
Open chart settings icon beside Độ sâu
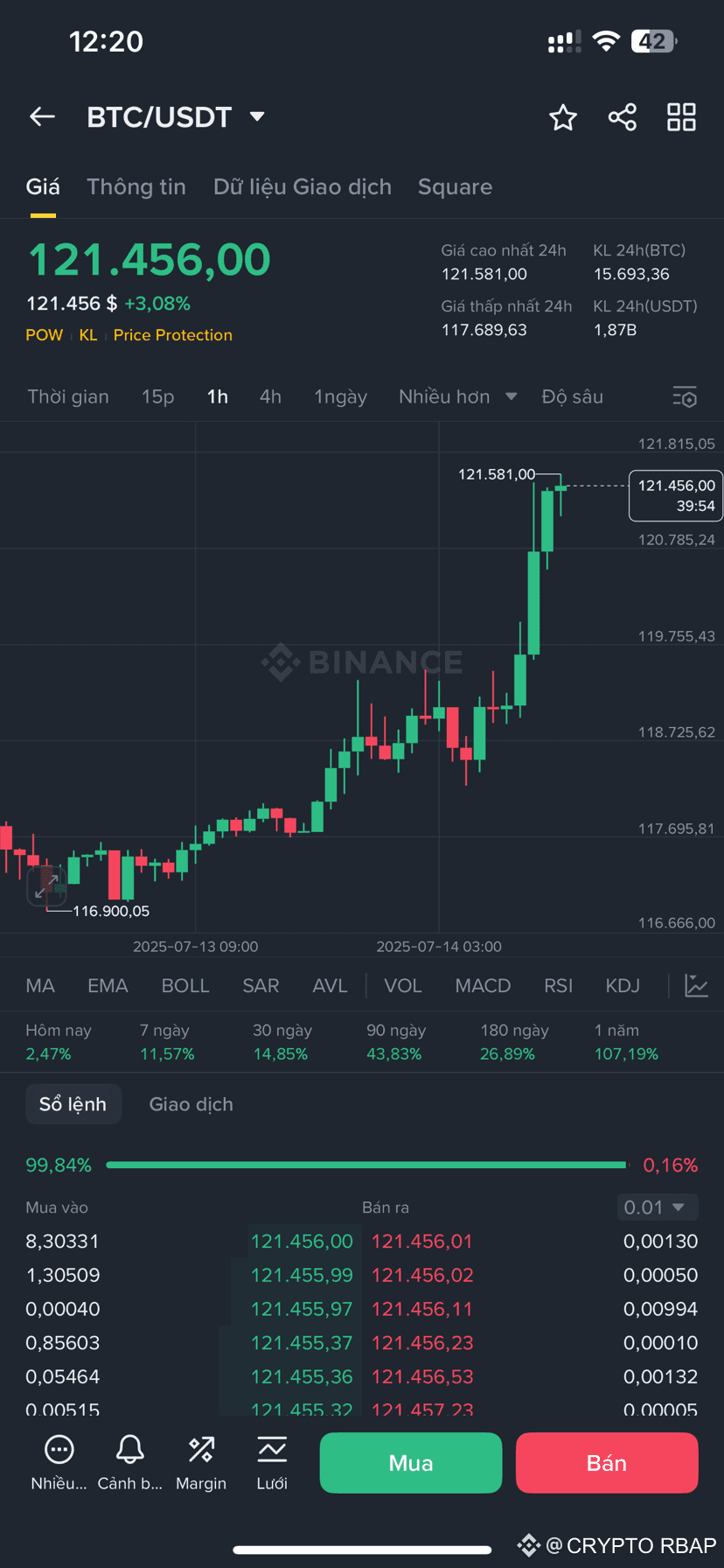(x=685, y=397)
